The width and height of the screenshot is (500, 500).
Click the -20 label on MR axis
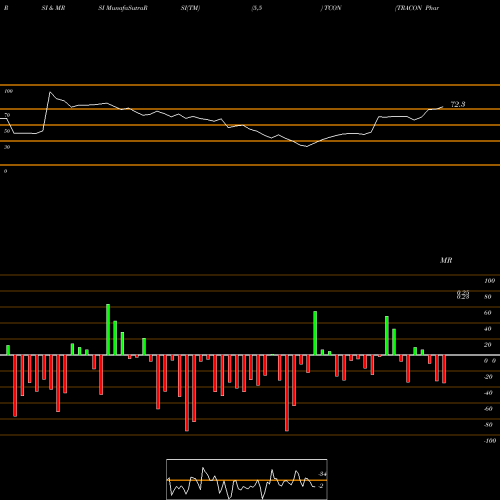coord(488,377)
